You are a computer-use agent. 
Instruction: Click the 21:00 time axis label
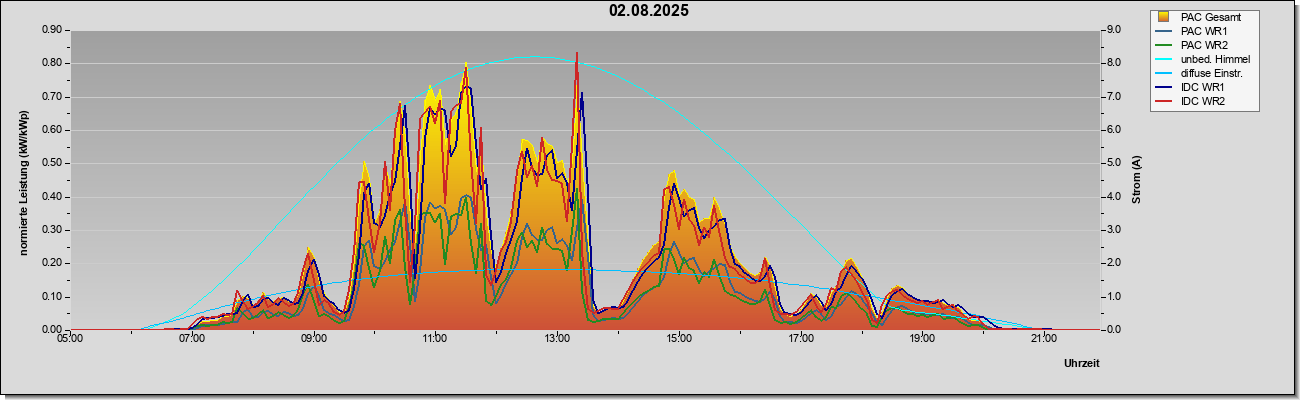(x=1043, y=340)
